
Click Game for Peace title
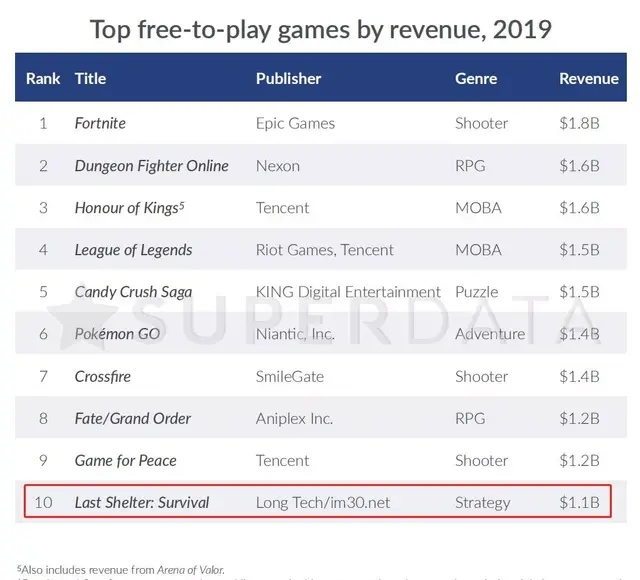click(125, 460)
